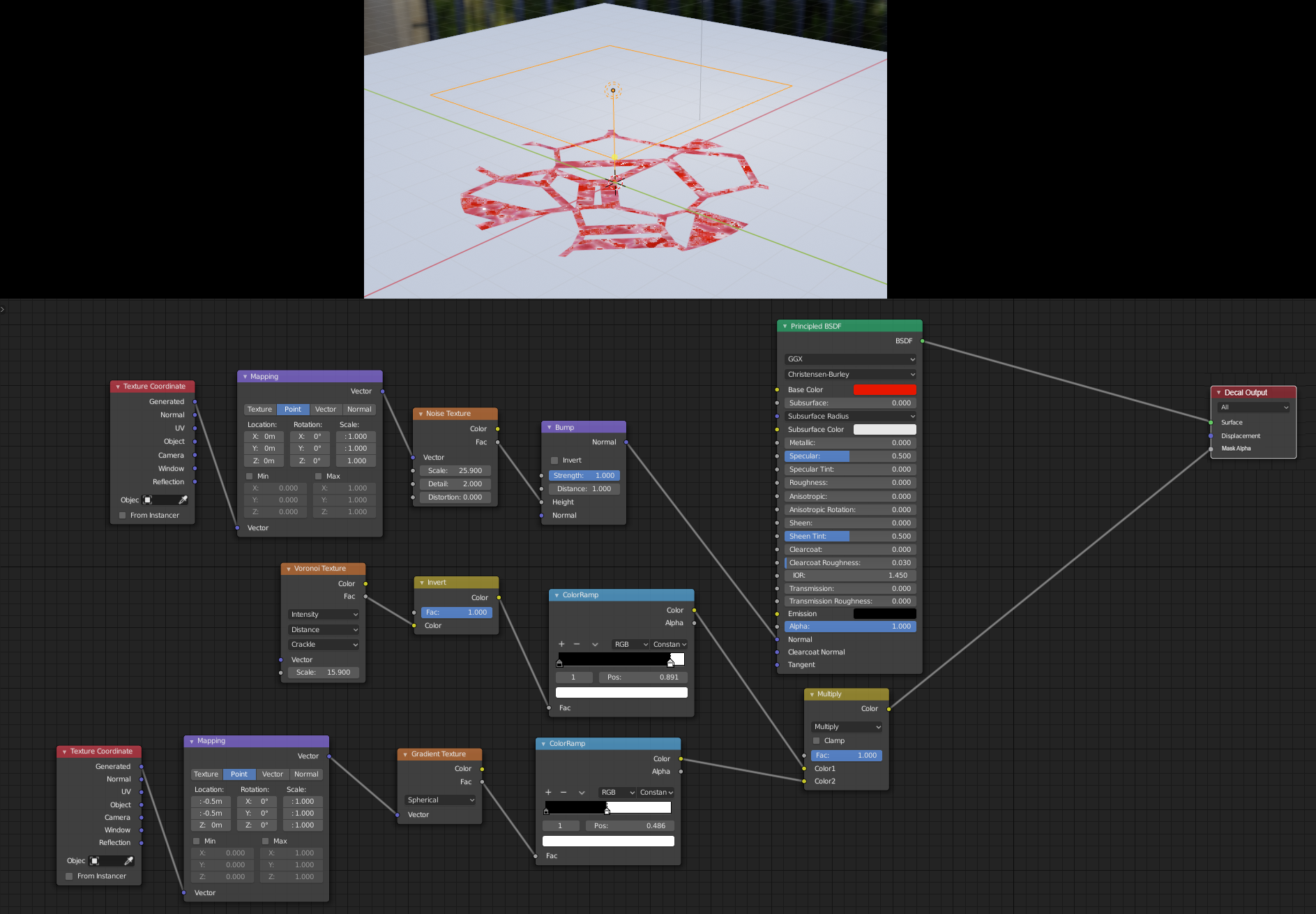Adjust the Specular slider in Principled BSDF
This screenshot has width=1316, height=914.
(x=850, y=456)
